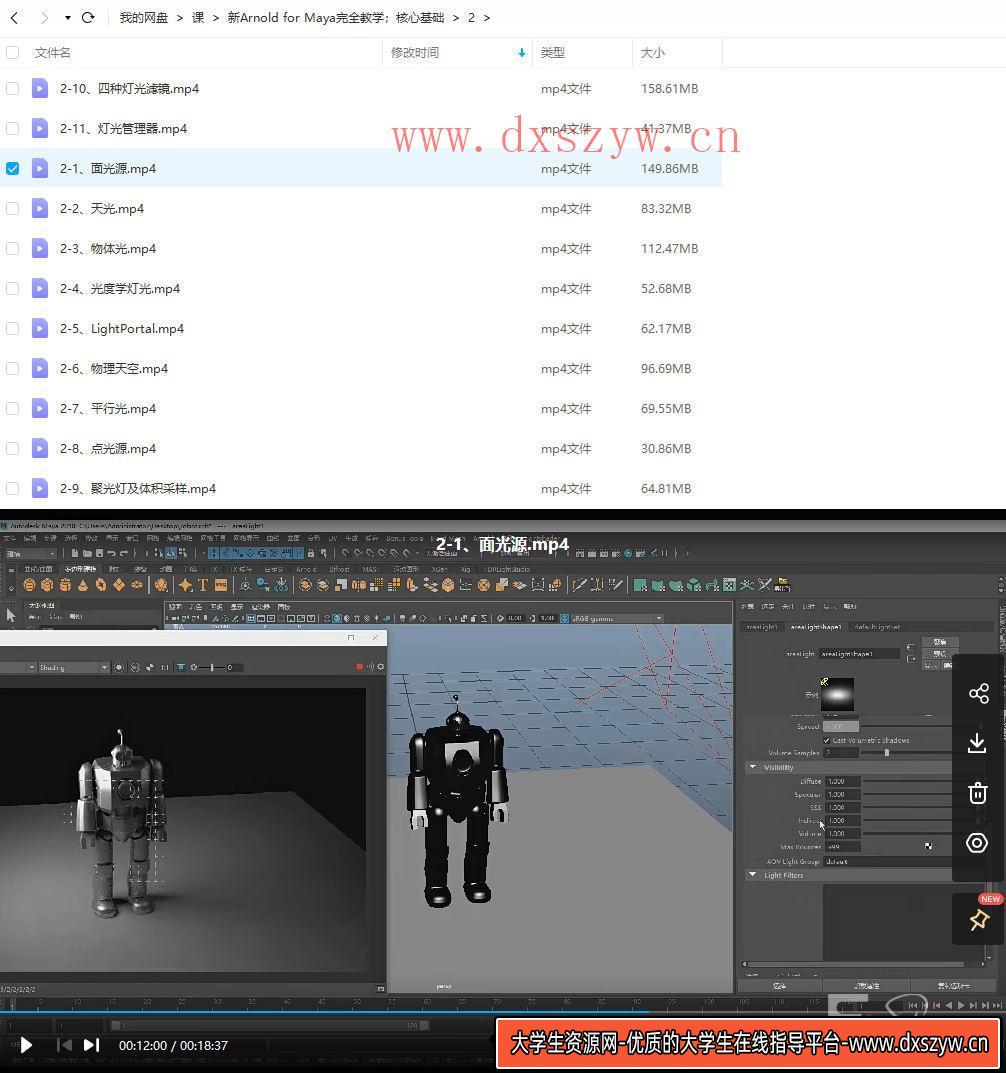Tick the select-all checkbox beside 文件名
Image resolution: width=1006 pixels, height=1073 pixels.
pos(12,53)
